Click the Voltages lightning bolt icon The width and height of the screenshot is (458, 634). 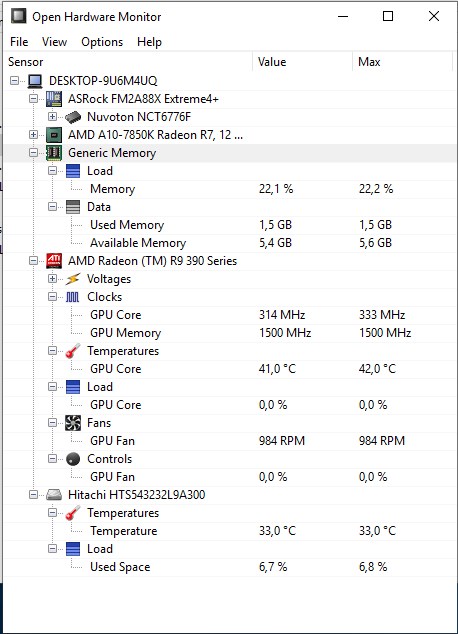coord(73,279)
